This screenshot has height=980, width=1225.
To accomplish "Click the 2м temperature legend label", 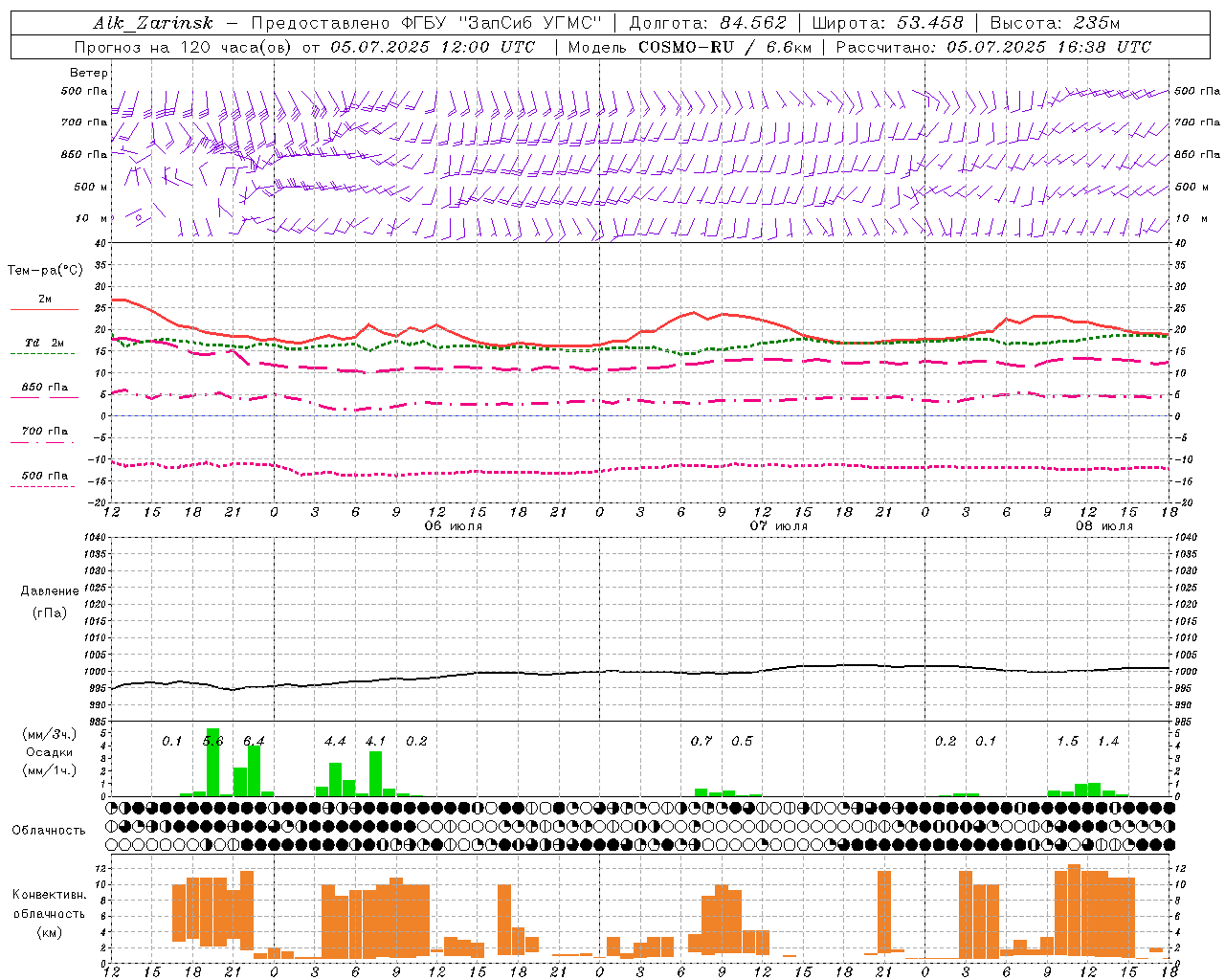I will (x=45, y=299).
